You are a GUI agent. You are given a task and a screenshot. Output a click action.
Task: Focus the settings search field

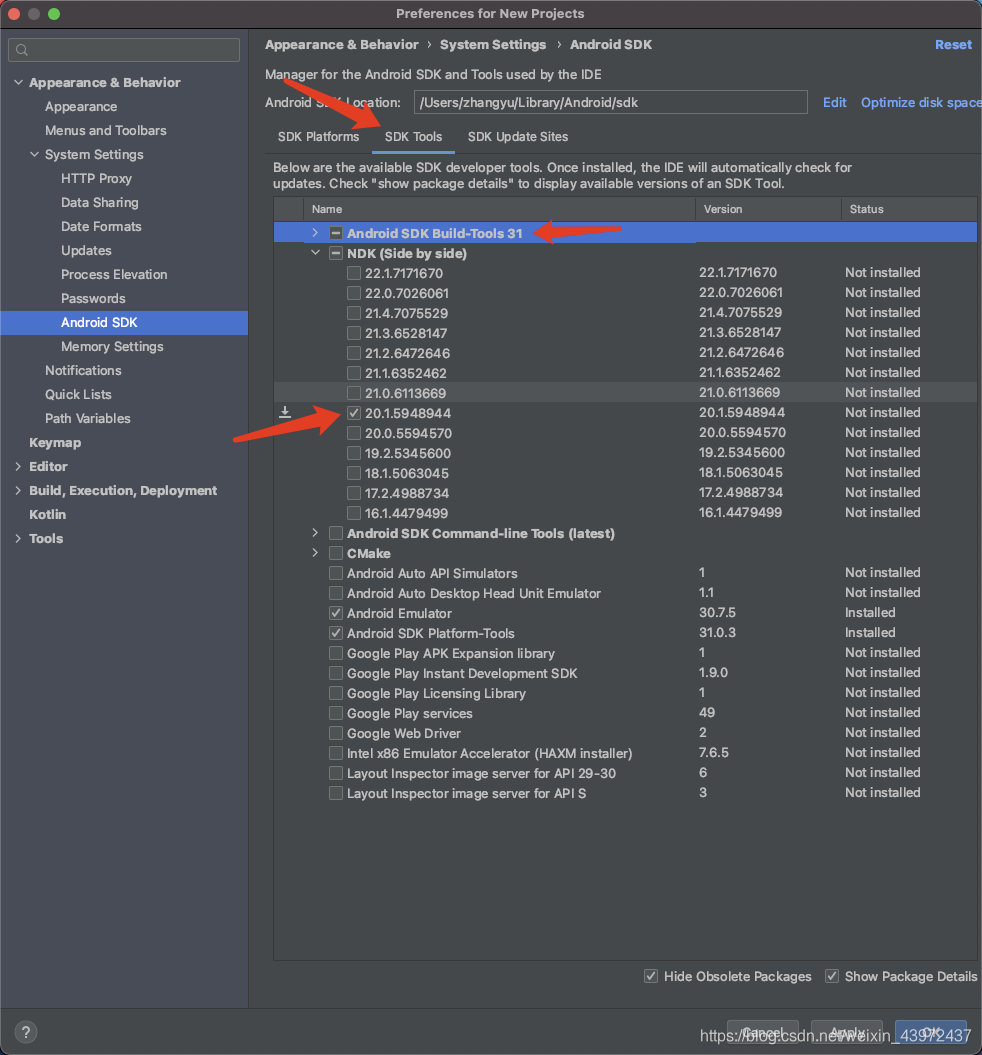[x=124, y=50]
